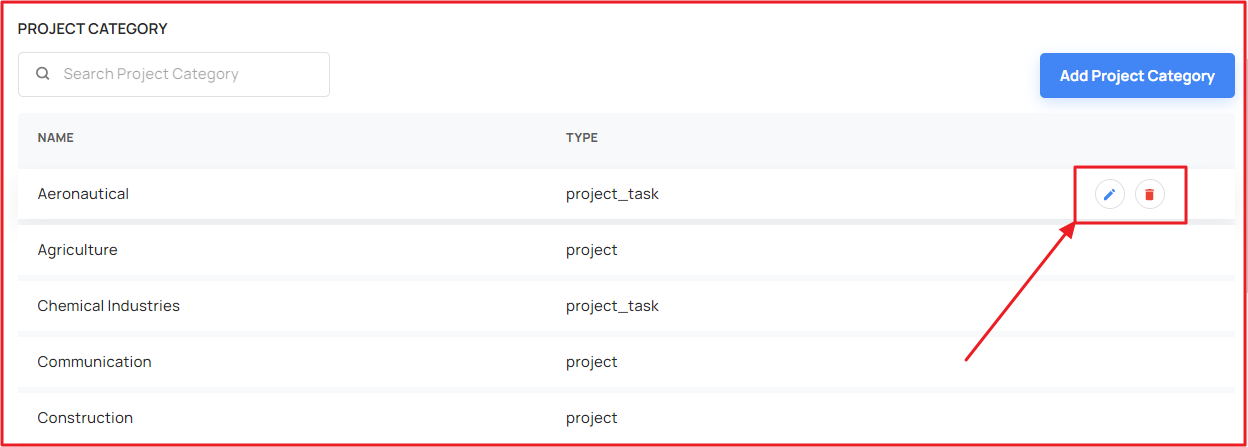Click project_task type in Aeronautical row

tap(612, 194)
